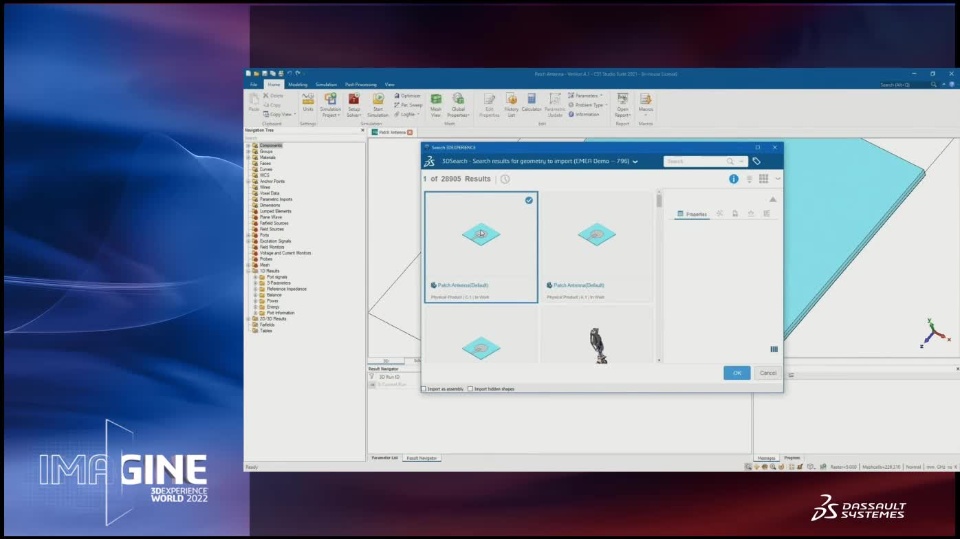Open the EMEA Demo search title dropdown
The width and height of the screenshot is (960, 539).
coord(635,162)
